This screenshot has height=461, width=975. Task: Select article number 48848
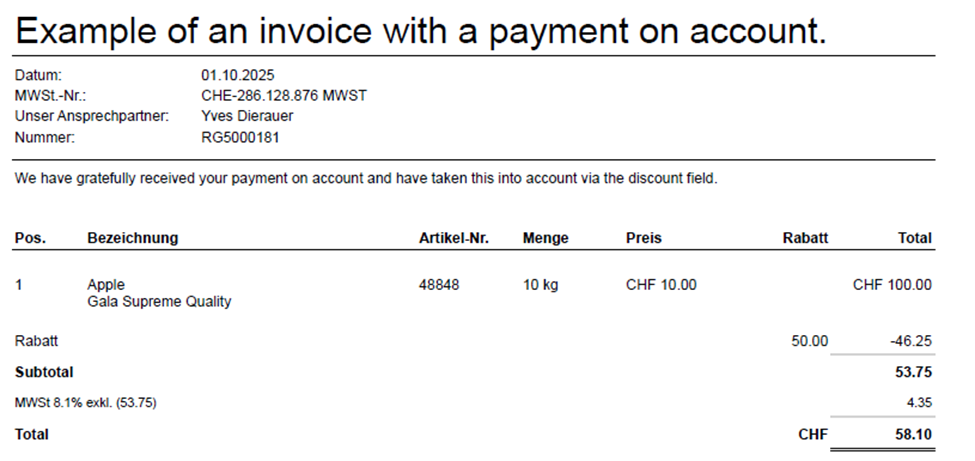point(439,285)
